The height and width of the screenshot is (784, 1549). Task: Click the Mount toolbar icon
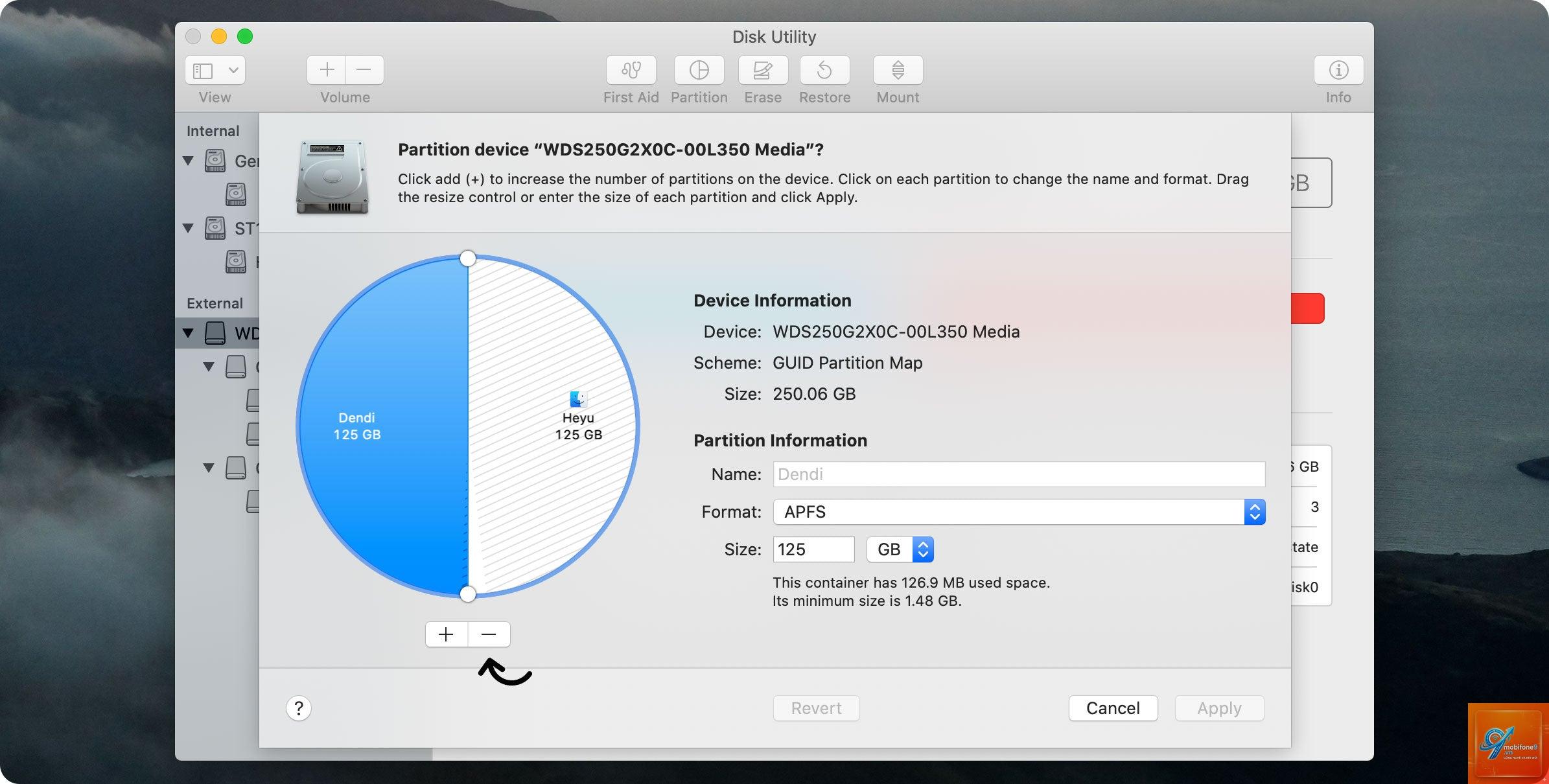click(x=898, y=70)
